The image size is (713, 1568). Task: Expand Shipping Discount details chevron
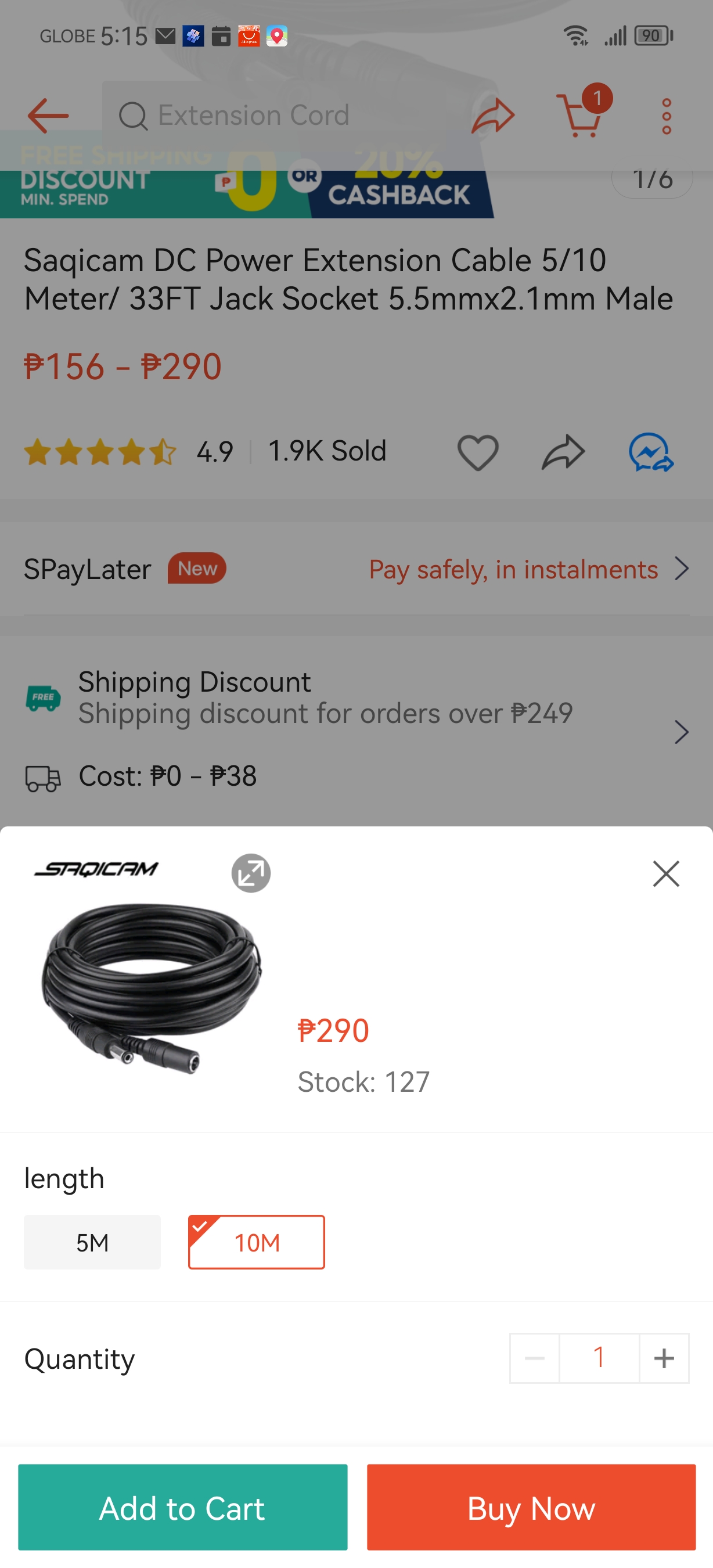click(682, 732)
